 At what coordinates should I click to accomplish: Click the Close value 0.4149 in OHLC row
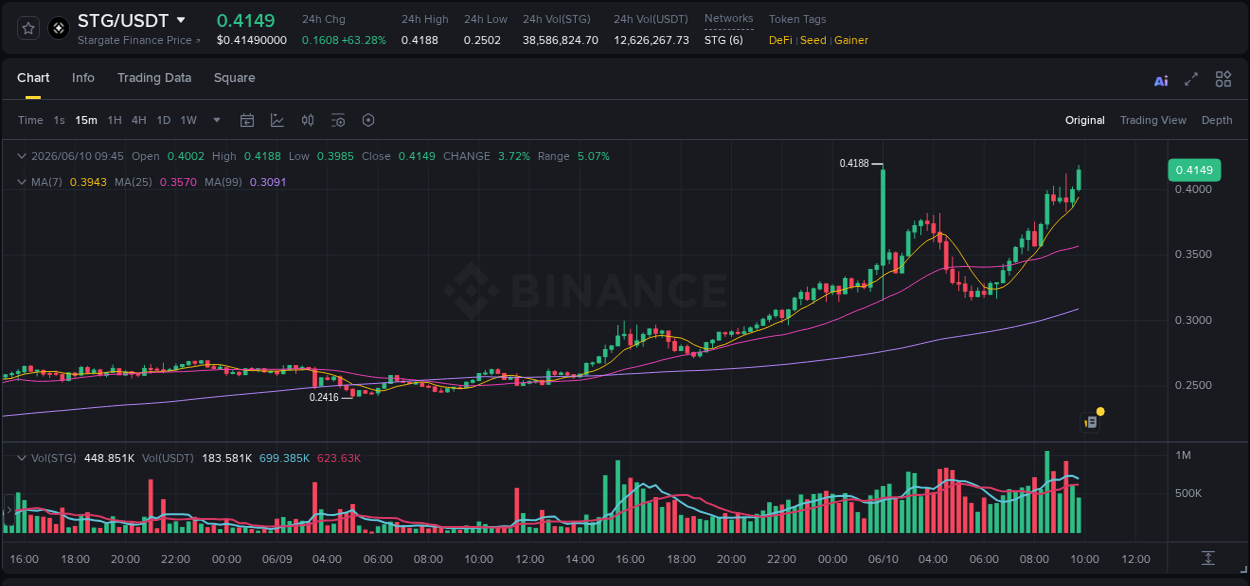(x=417, y=156)
